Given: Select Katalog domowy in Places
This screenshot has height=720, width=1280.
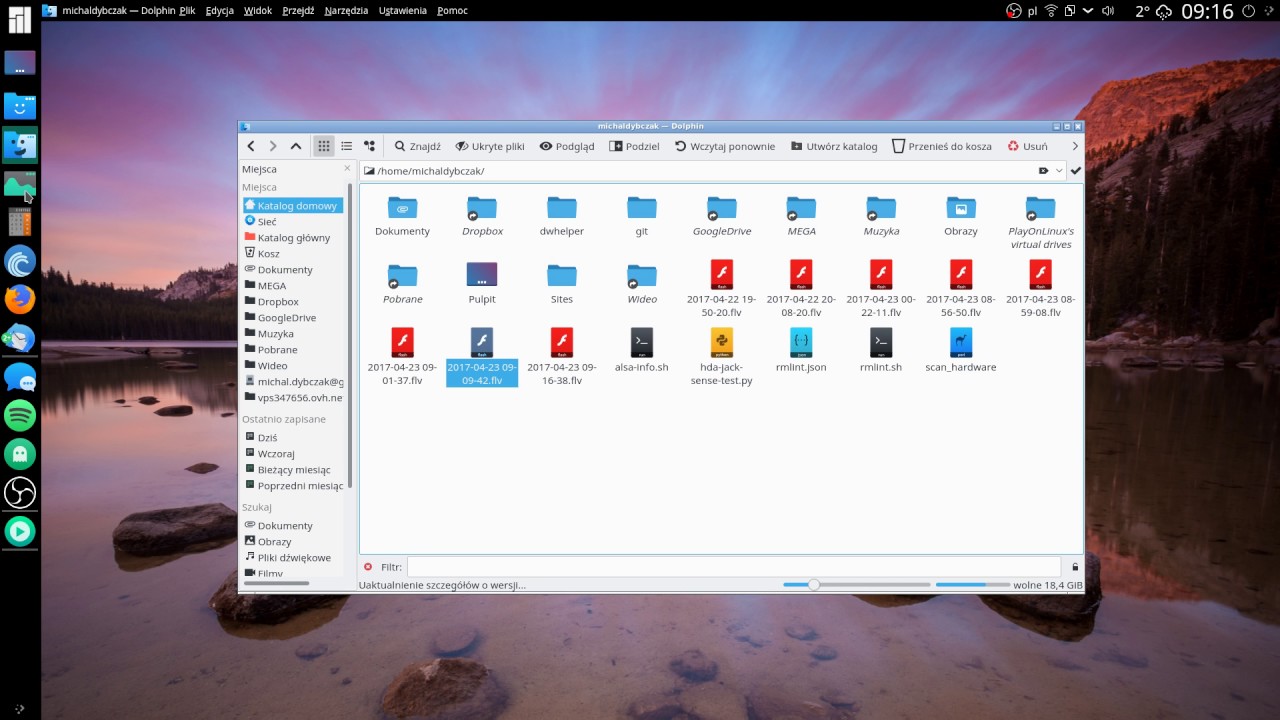Looking at the screenshot, I should pyautogui.click(x=292, y=205).
